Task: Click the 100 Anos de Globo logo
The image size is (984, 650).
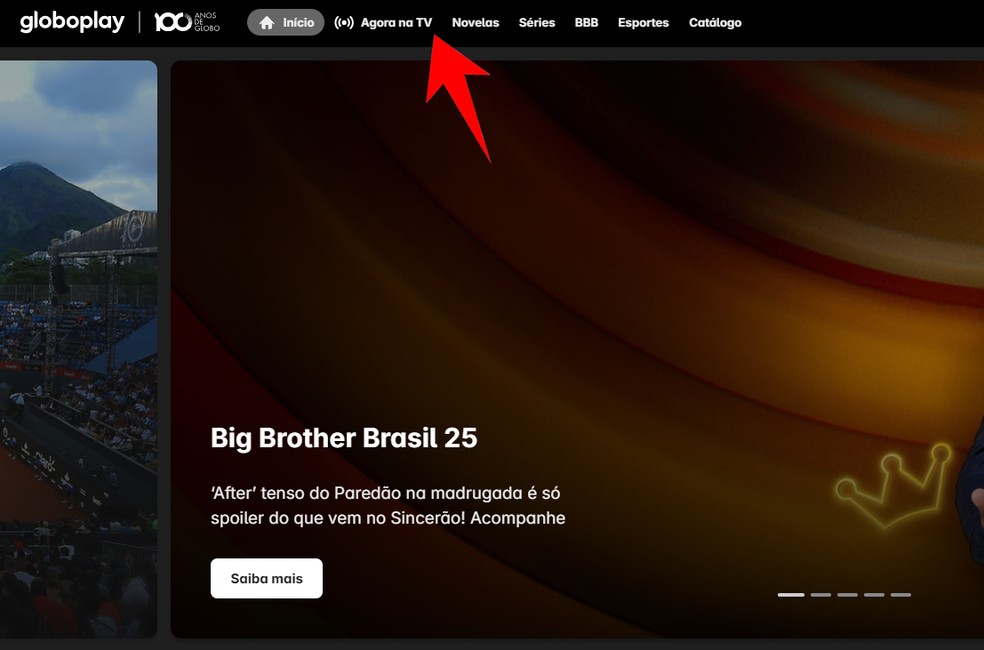Action: coord(187,22)
